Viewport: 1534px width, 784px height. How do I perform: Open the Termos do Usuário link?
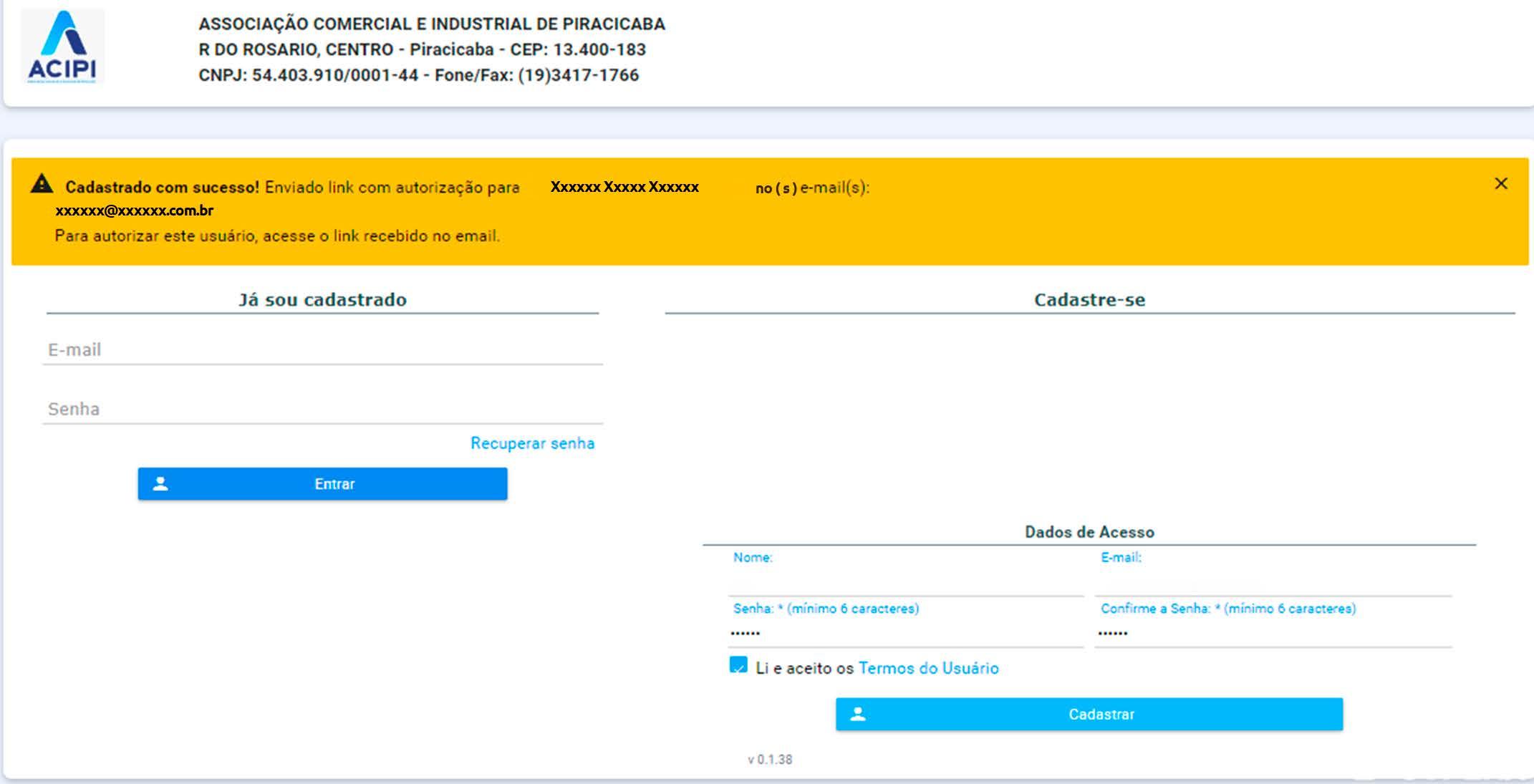[928, 668]
